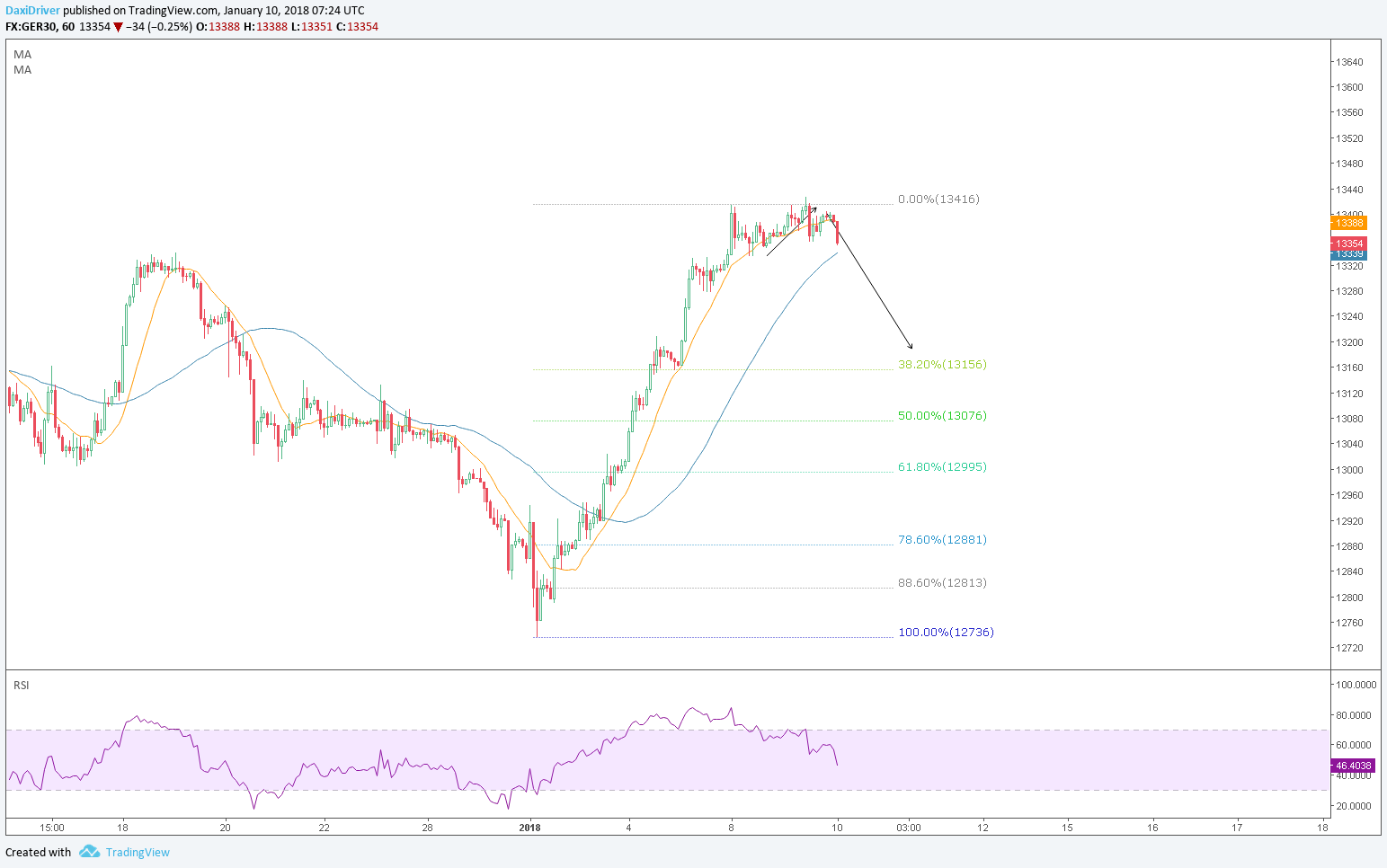
Task: Click the 38.20%(13156) Fibonacci level label
Action: pos(942,365)
